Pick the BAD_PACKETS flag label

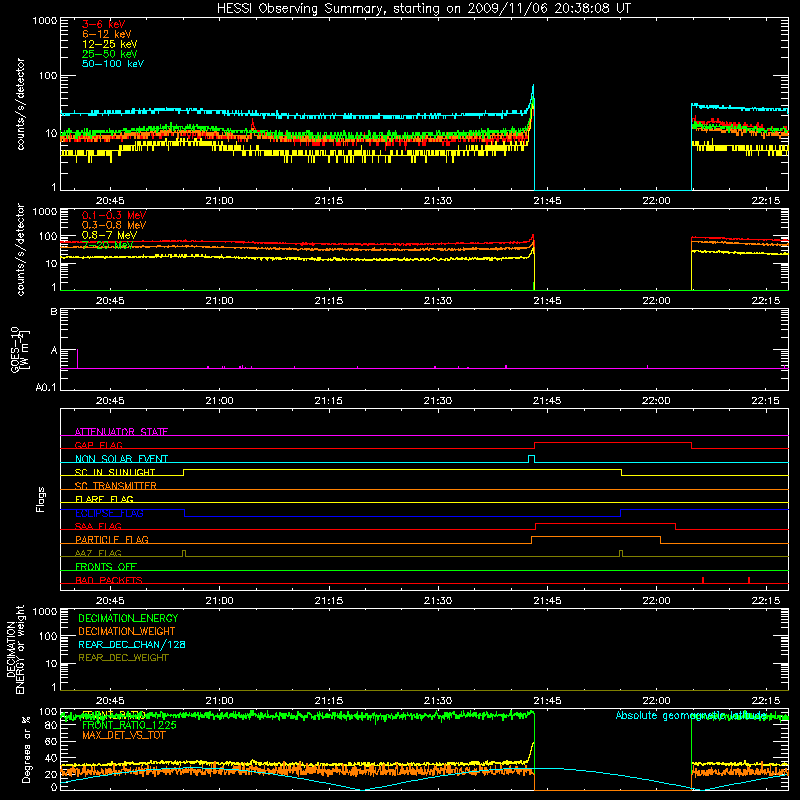coord(109,580)
